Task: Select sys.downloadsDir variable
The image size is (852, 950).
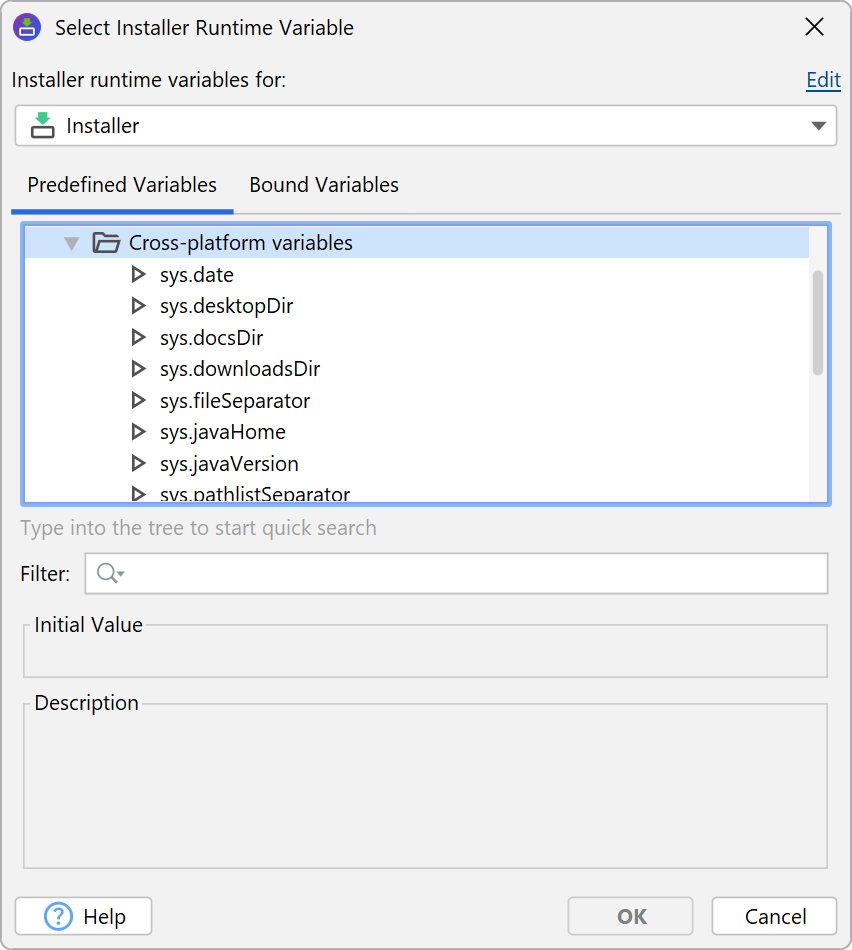Action: point(239,369)
